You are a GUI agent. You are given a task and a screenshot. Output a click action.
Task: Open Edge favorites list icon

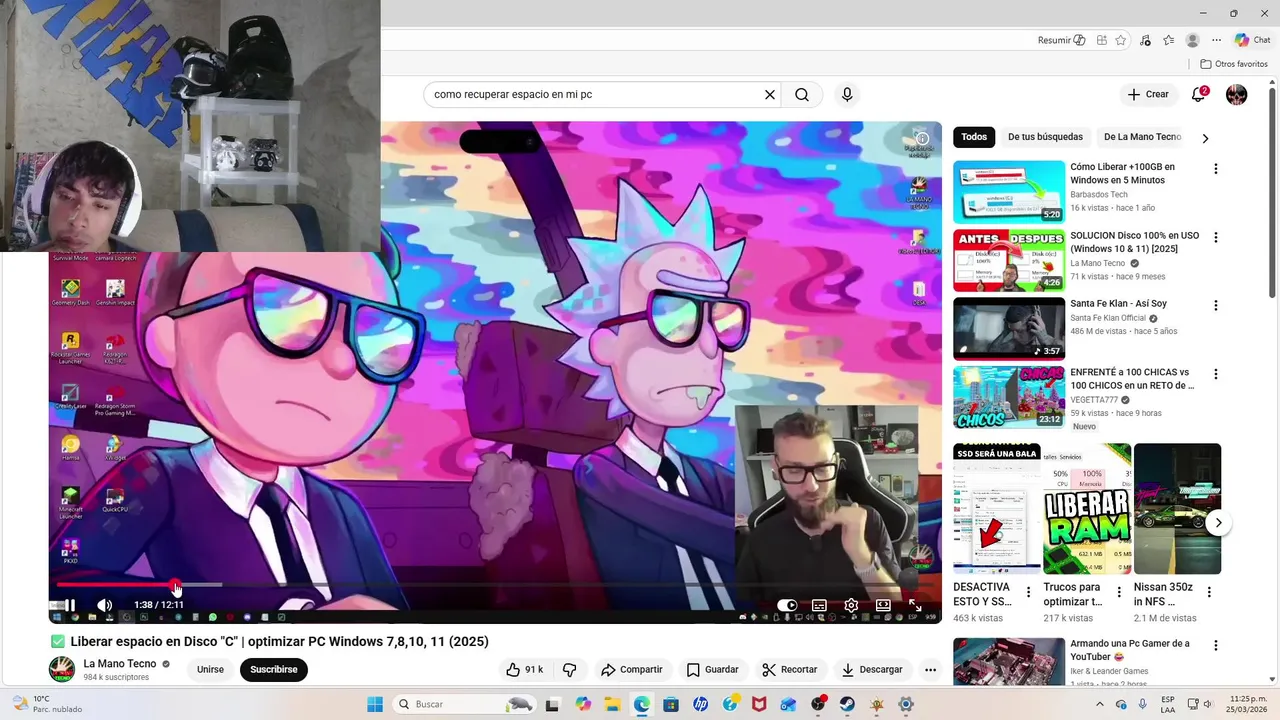[1169, 40]
